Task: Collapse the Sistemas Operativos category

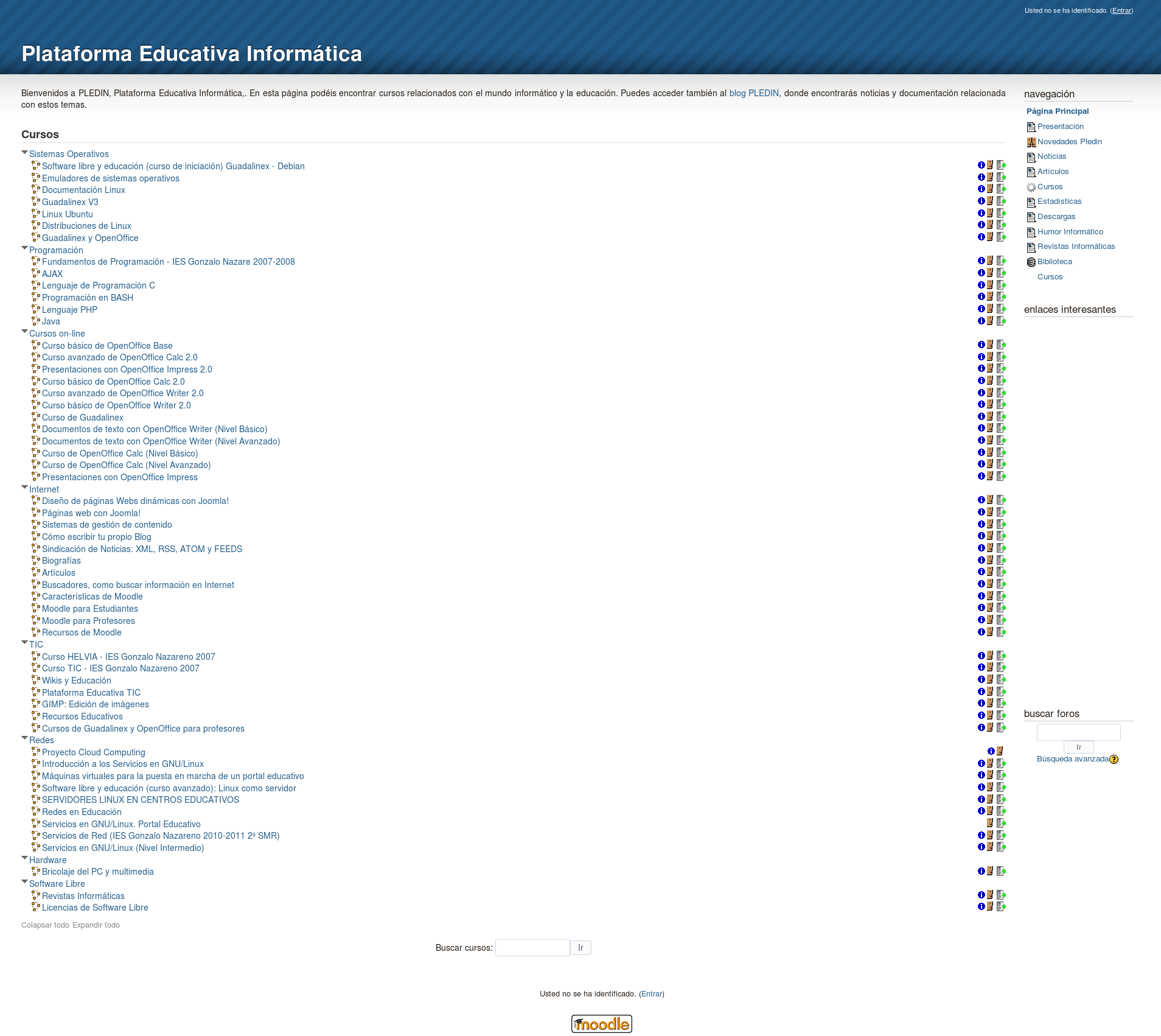Action: pos(24,153)
